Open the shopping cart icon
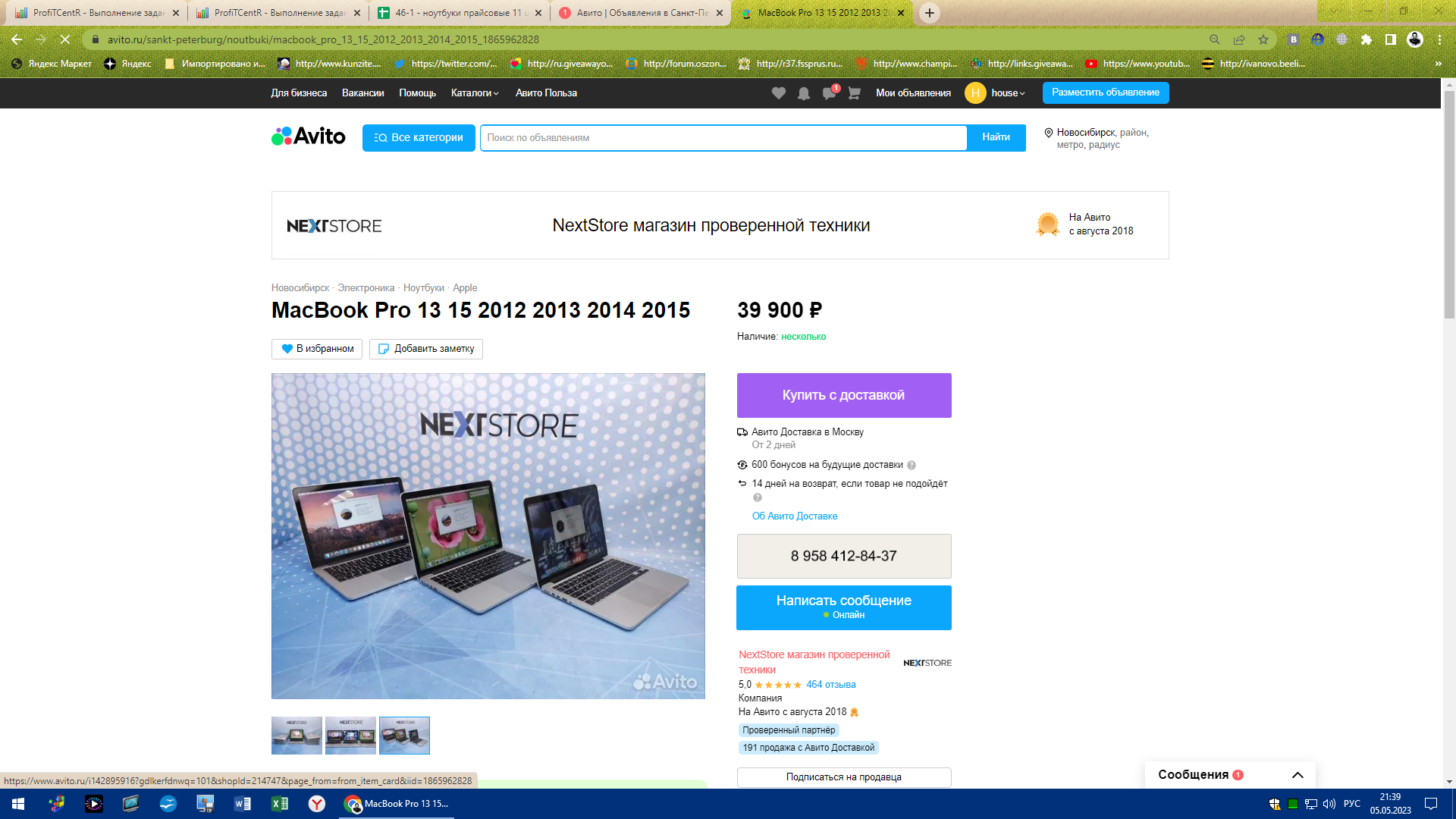 tap(854, 93)
